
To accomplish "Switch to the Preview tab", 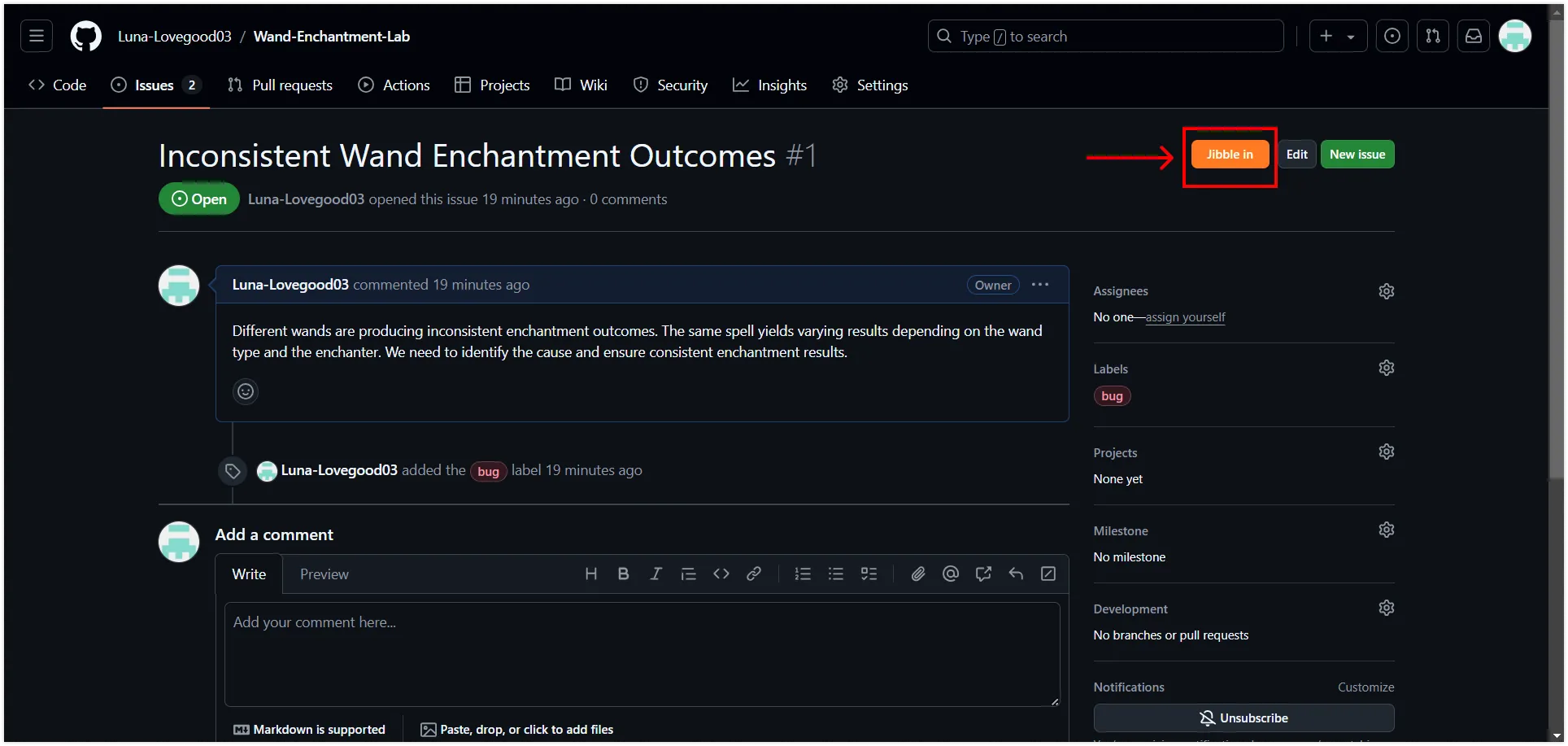I will click(x=324, y=574).
